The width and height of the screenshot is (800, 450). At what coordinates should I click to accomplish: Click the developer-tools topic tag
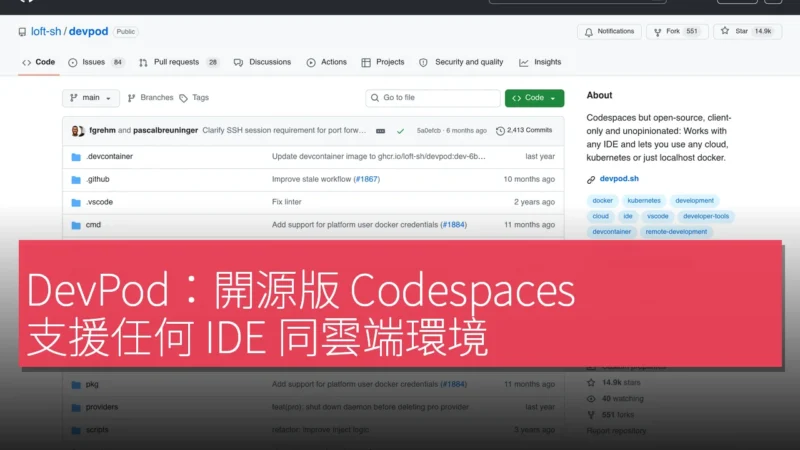click(x=706, y=216)
